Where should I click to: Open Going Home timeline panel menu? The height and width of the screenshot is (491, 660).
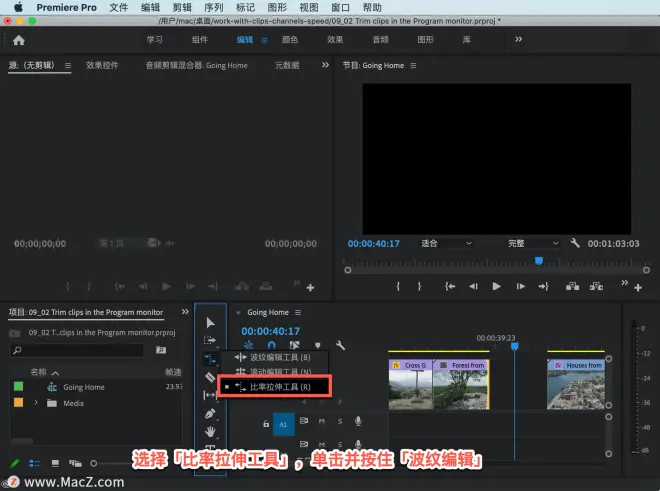[298, 312]
